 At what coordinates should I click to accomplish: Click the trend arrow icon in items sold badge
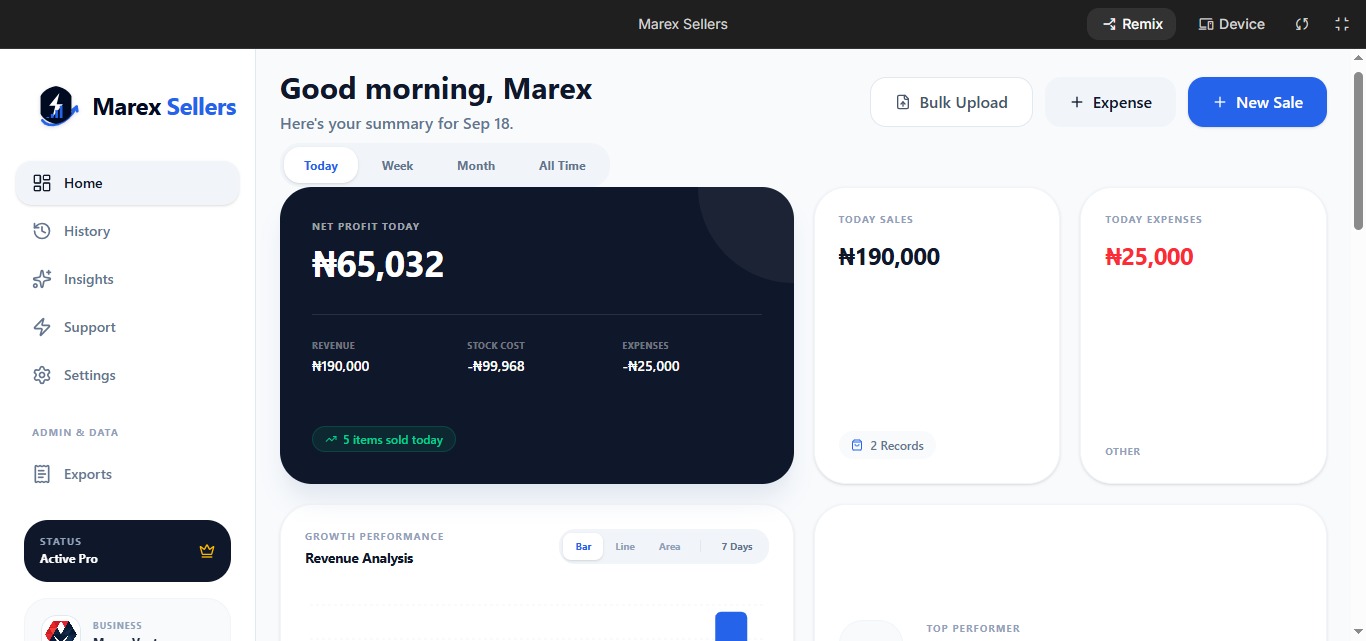tap(331, 439)
